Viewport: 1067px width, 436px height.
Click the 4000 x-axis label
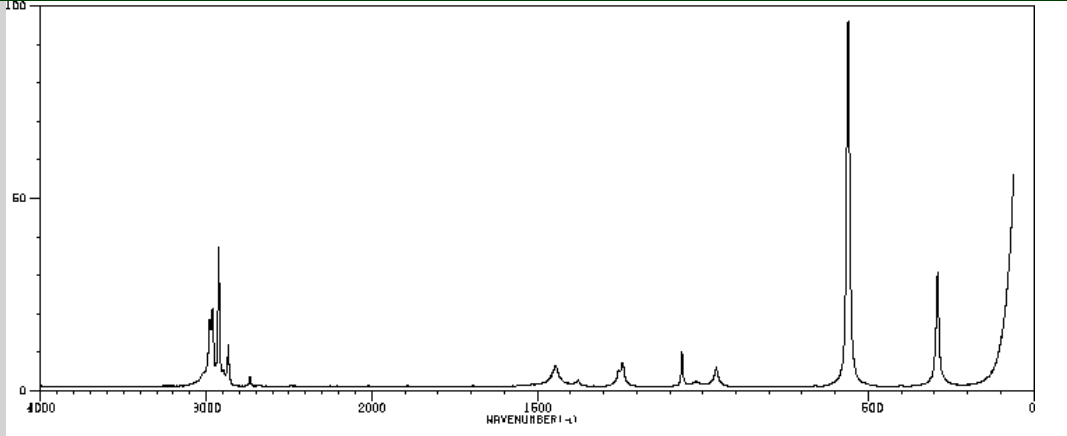[x=39, y=408]
